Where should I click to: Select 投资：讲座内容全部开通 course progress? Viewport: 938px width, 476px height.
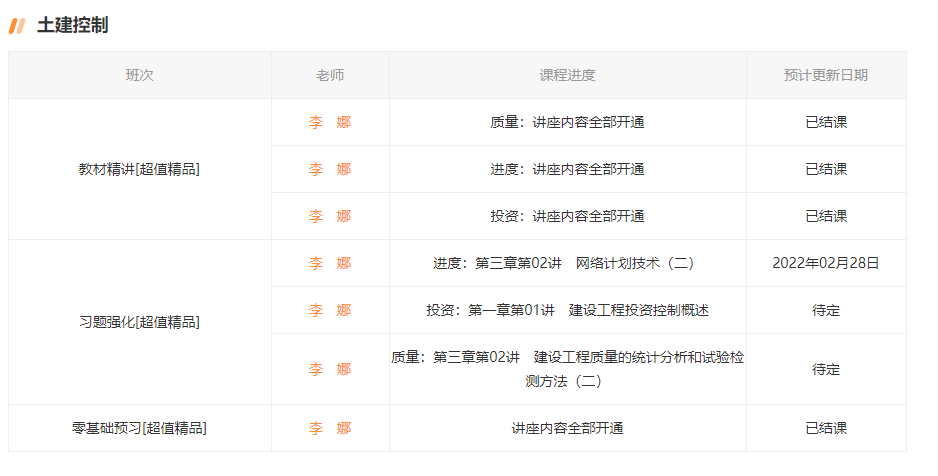pyautogui.click(x=567, y=216)
